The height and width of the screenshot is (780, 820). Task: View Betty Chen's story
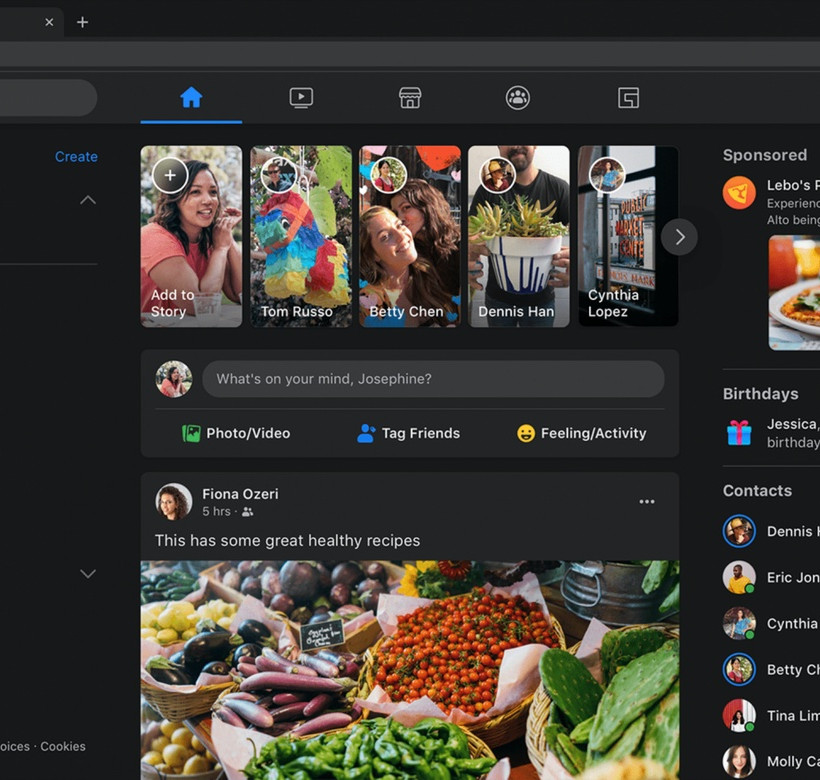(x=410, y=237)
